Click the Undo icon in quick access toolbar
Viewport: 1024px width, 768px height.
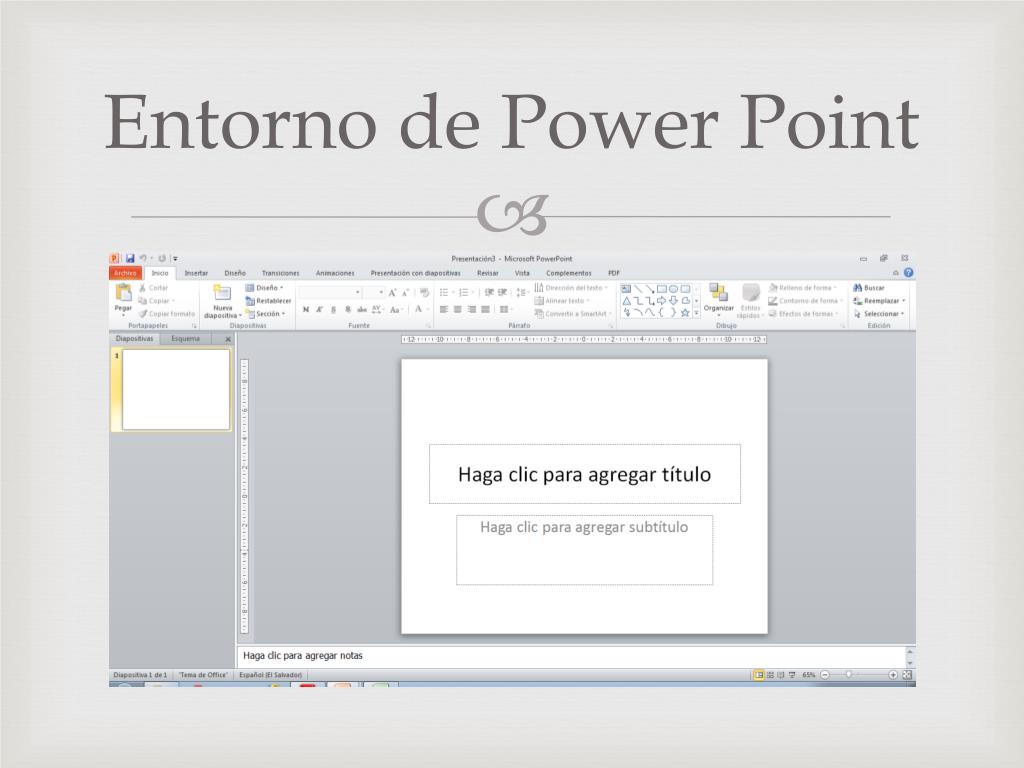point(143,259)
